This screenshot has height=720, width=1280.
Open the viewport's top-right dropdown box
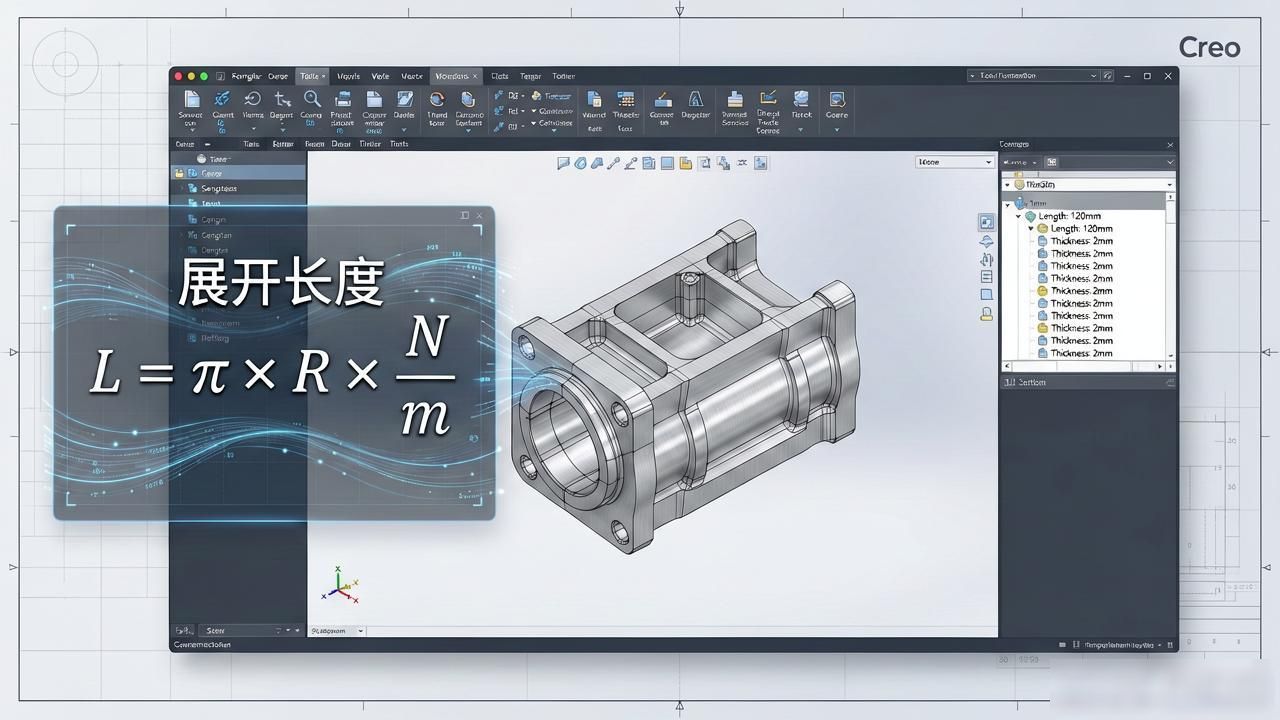(955, 162)
